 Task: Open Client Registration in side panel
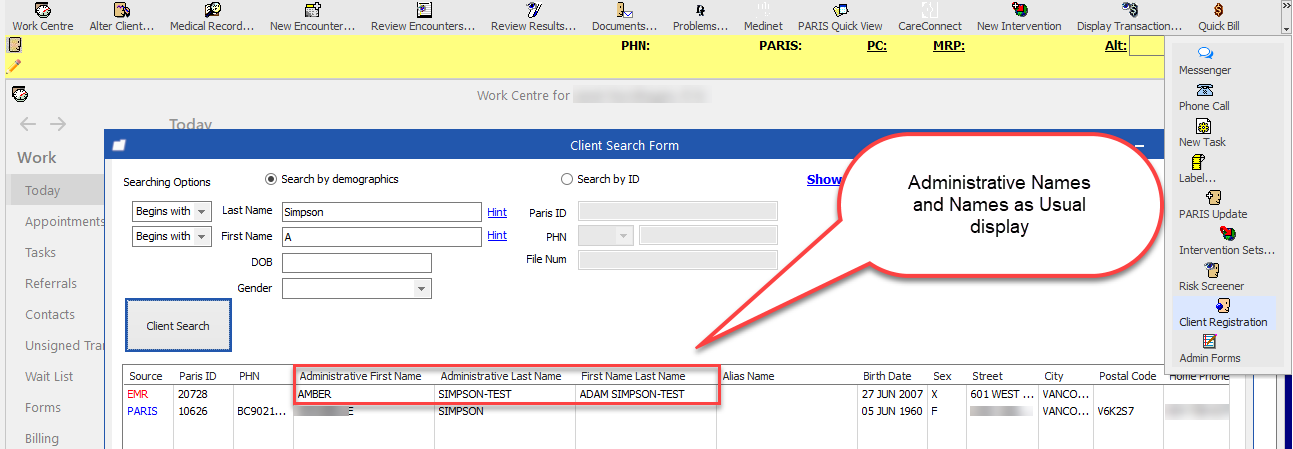(x=1222, y=312)
